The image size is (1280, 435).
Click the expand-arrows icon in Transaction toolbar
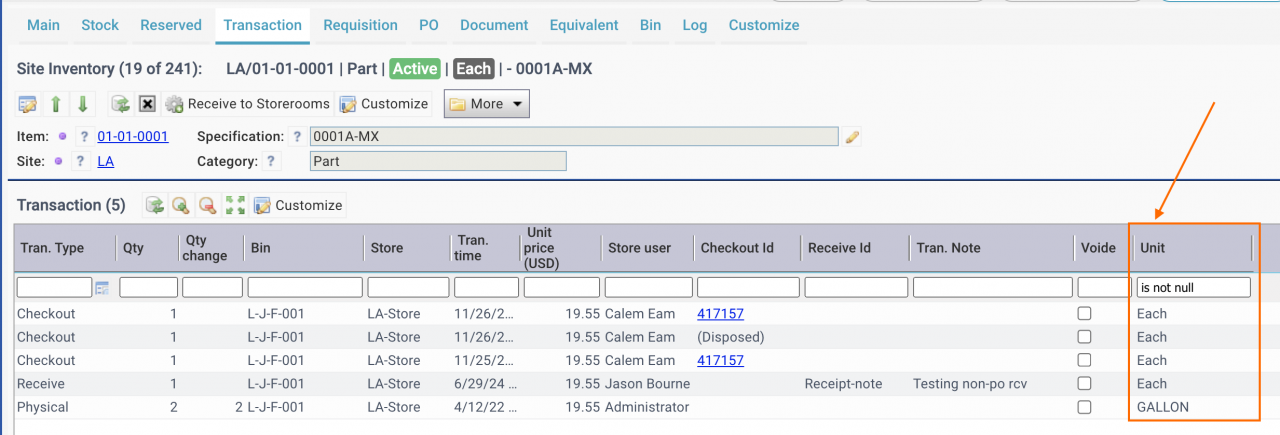236,205
